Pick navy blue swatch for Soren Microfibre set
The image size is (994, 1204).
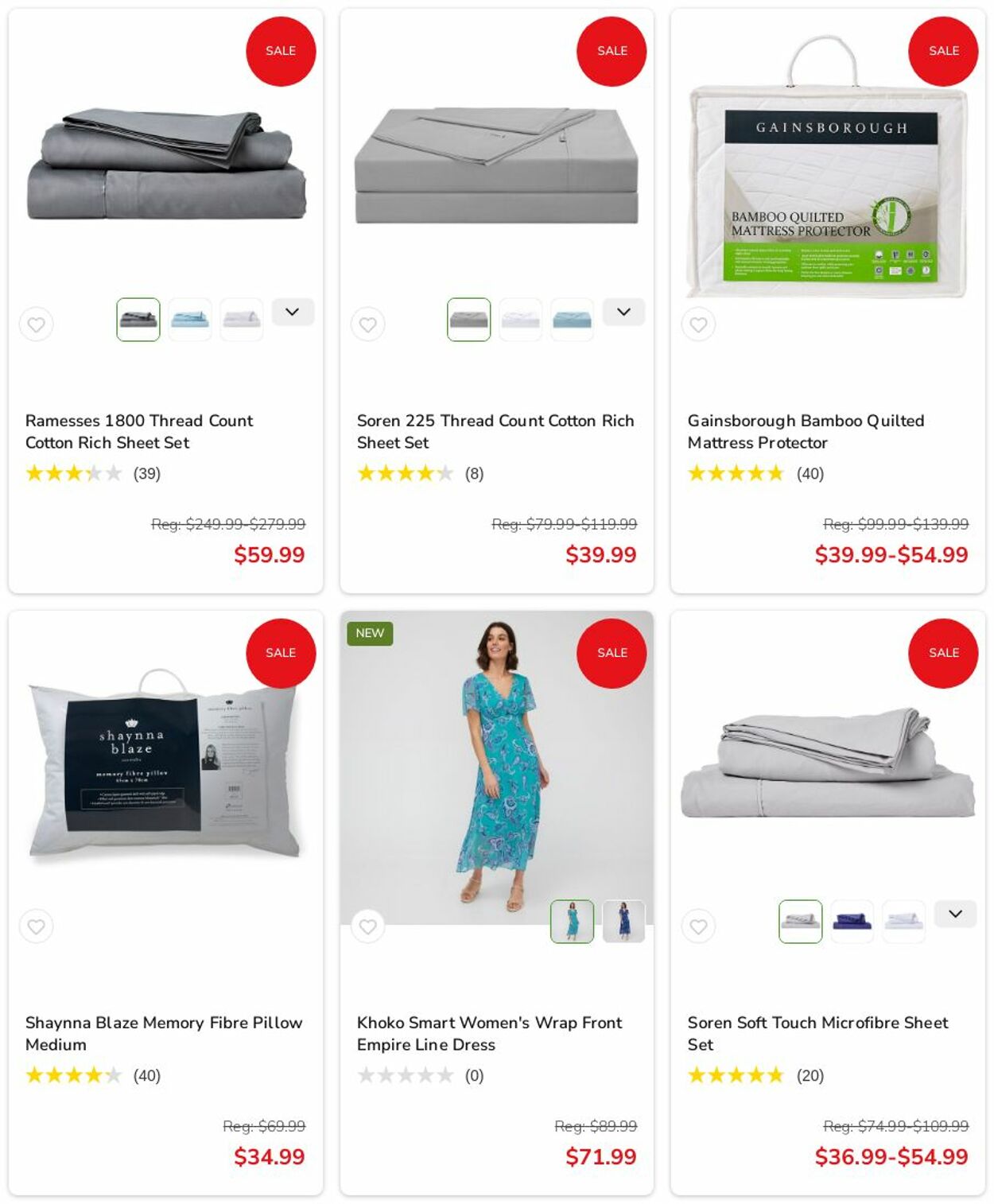pyautogui.click(x=852, y=922)
